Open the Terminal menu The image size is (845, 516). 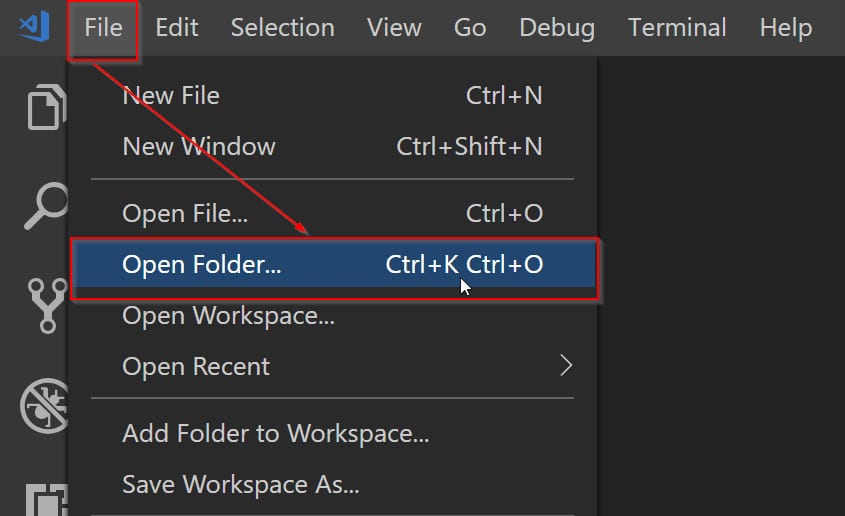(x=677, y=28)
